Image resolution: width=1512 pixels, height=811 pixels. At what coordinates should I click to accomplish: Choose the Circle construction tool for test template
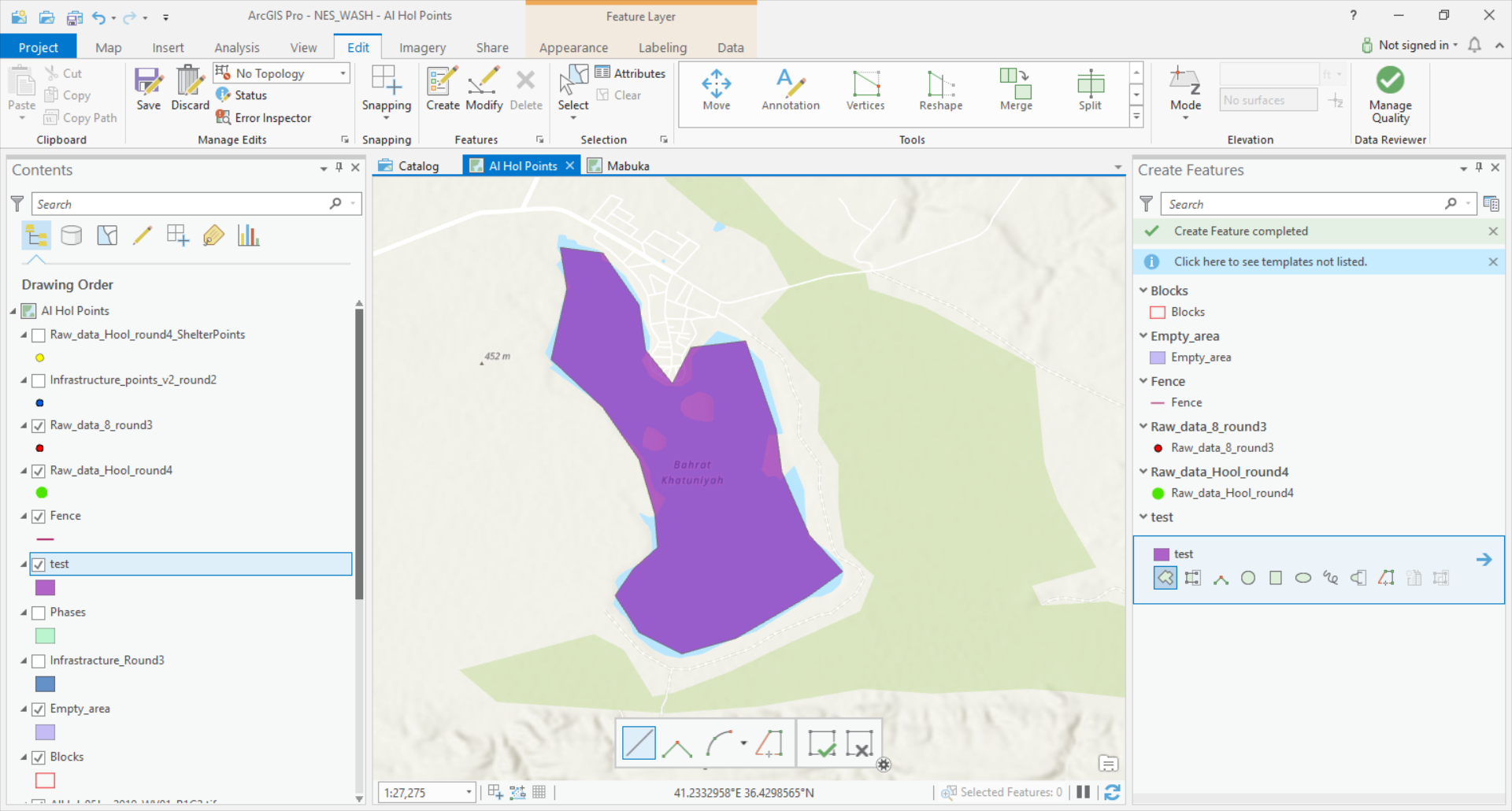point(1248,578)
